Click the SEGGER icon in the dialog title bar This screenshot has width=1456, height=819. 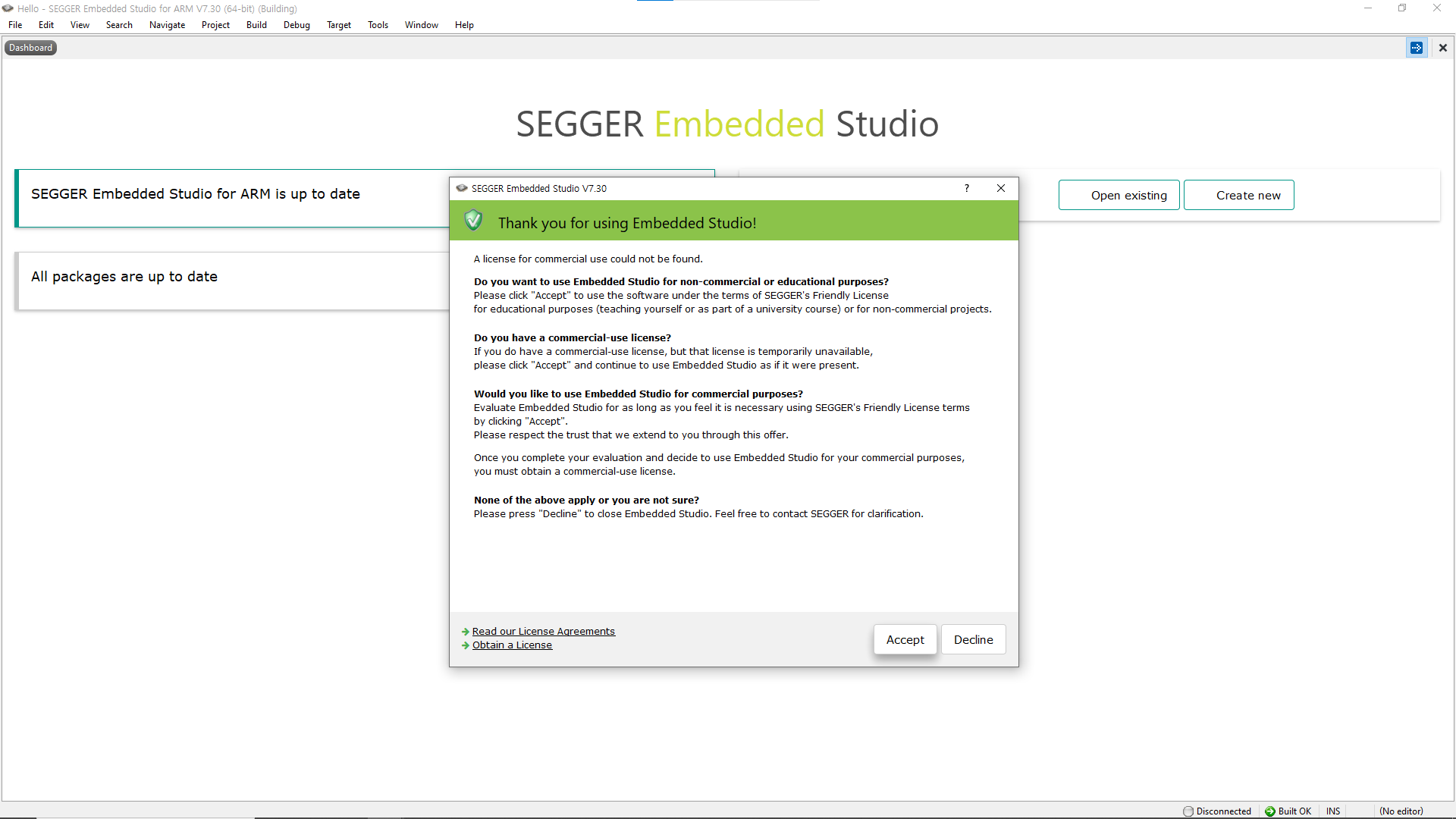[461, 188]
